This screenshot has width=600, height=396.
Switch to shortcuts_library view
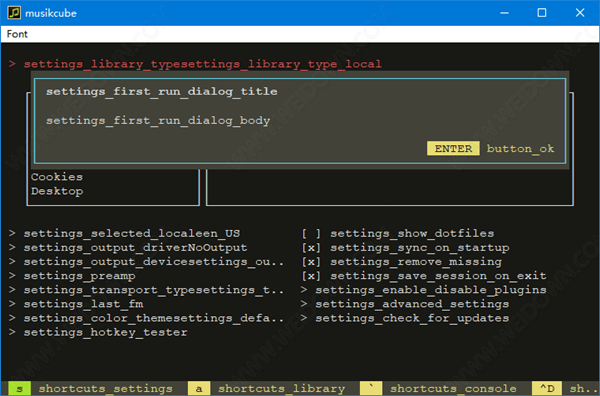pos(281,388)
